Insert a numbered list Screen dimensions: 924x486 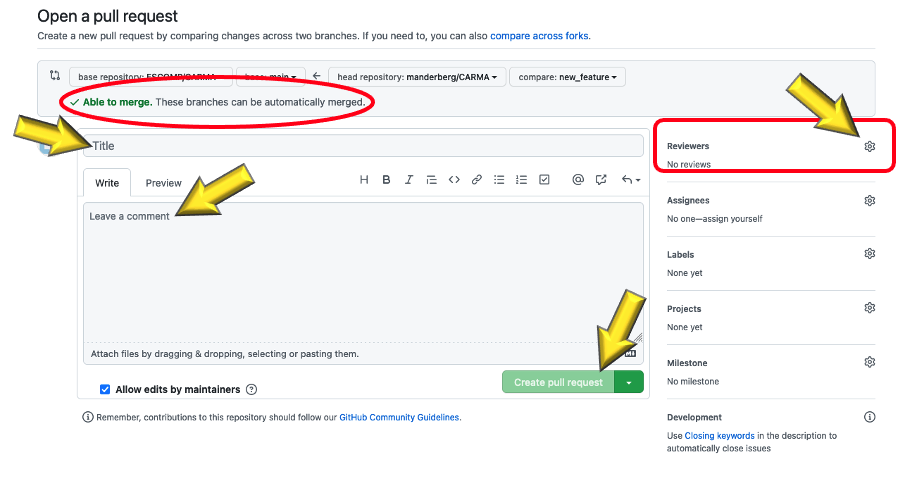tap(521, 180)
